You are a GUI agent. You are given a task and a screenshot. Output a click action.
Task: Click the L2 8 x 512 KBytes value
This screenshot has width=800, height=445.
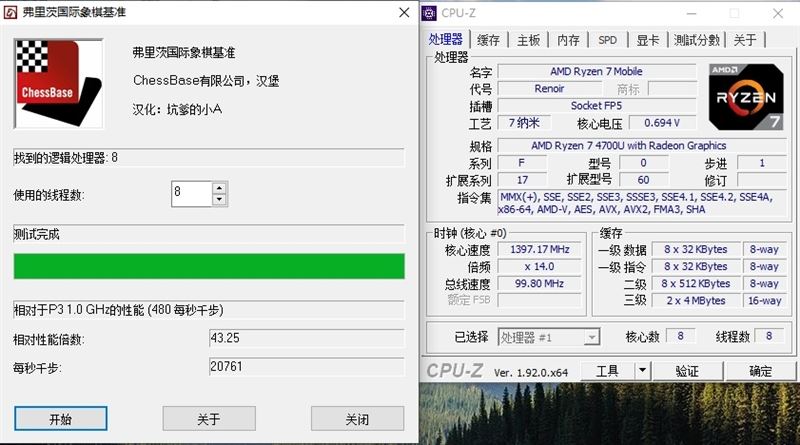(x=695, y=283)
